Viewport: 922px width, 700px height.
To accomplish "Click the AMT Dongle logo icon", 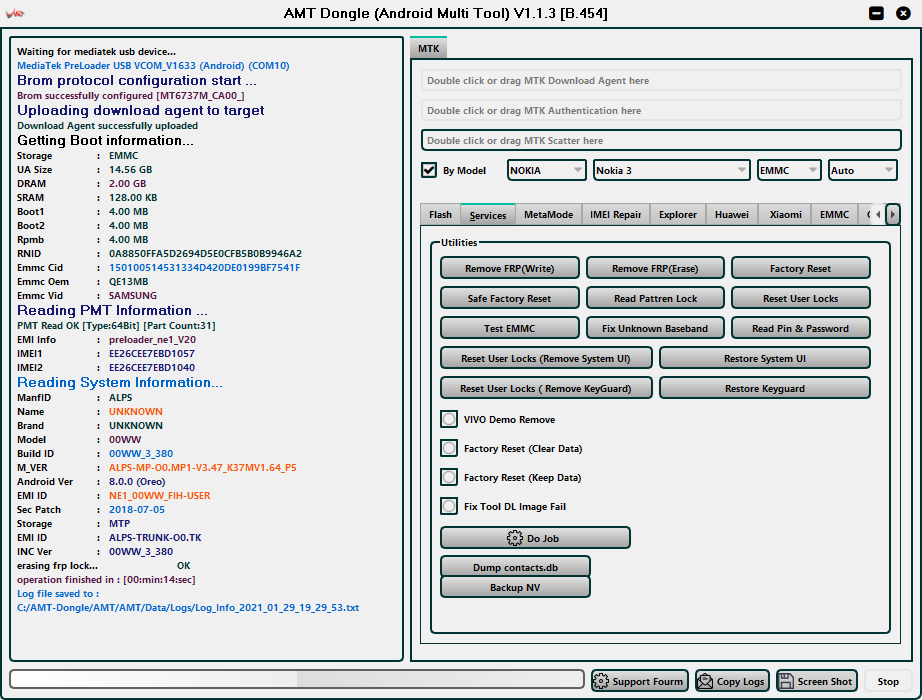I will [15, 13].
